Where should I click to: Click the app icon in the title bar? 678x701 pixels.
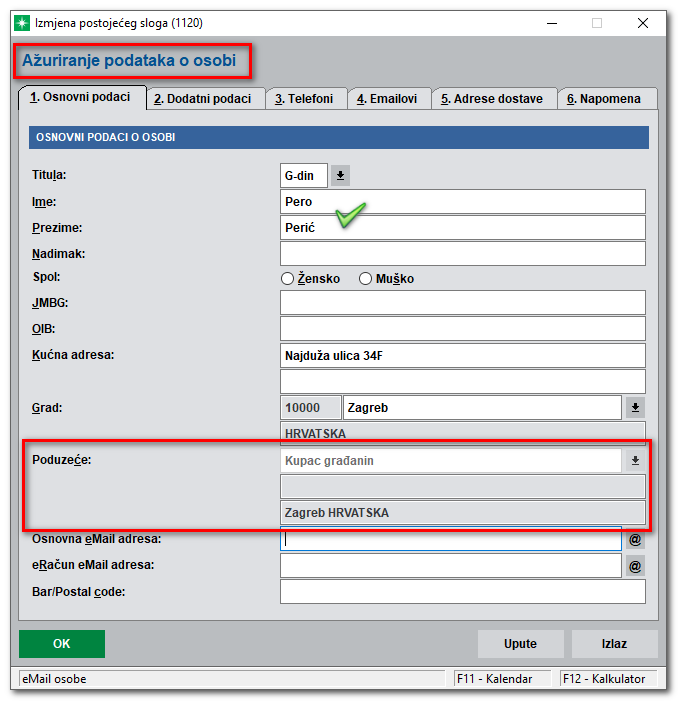(21, 22)
